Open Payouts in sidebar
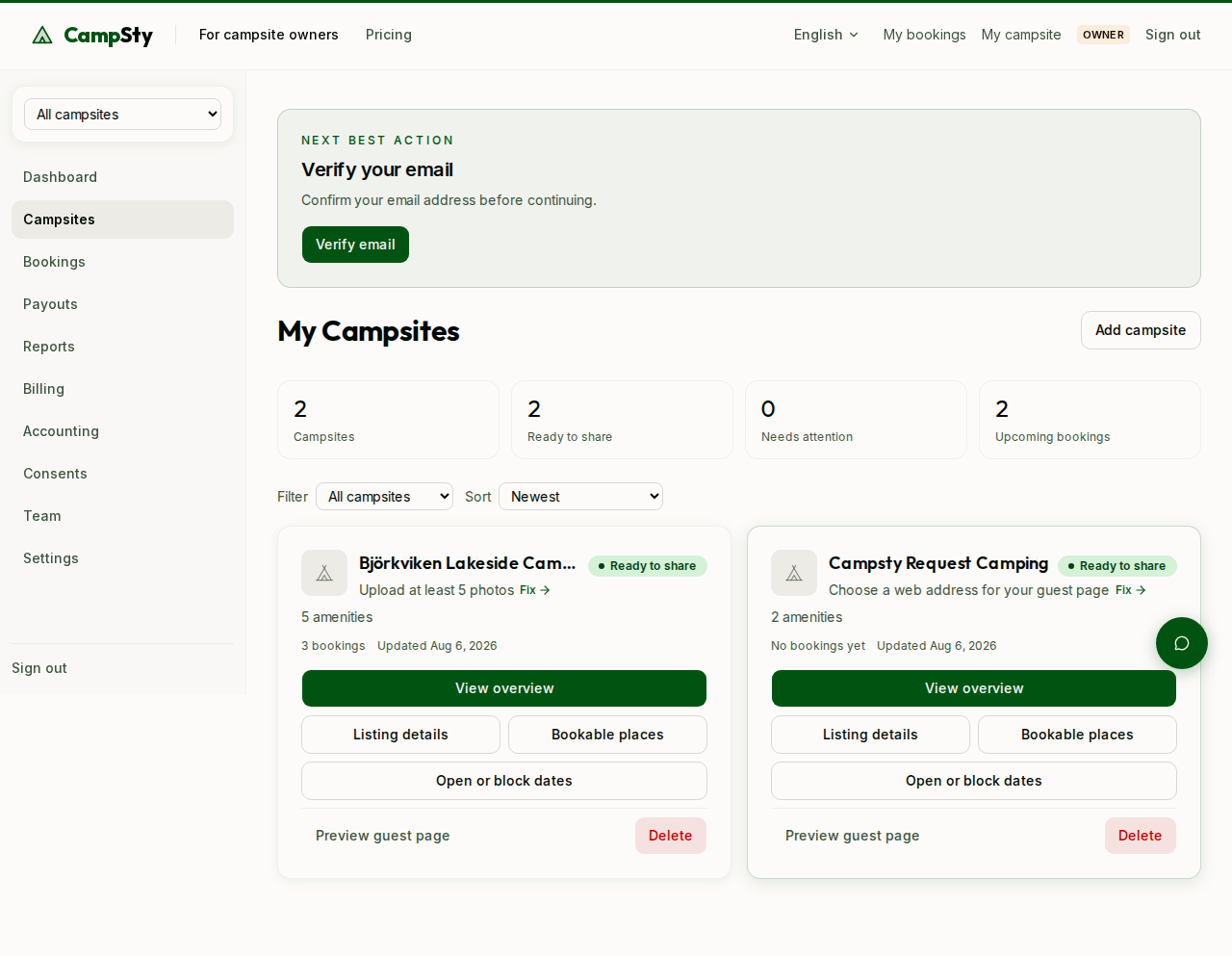Image resolution: width=1232 pixels, height=956 pixels. click(x=122, y=304)
